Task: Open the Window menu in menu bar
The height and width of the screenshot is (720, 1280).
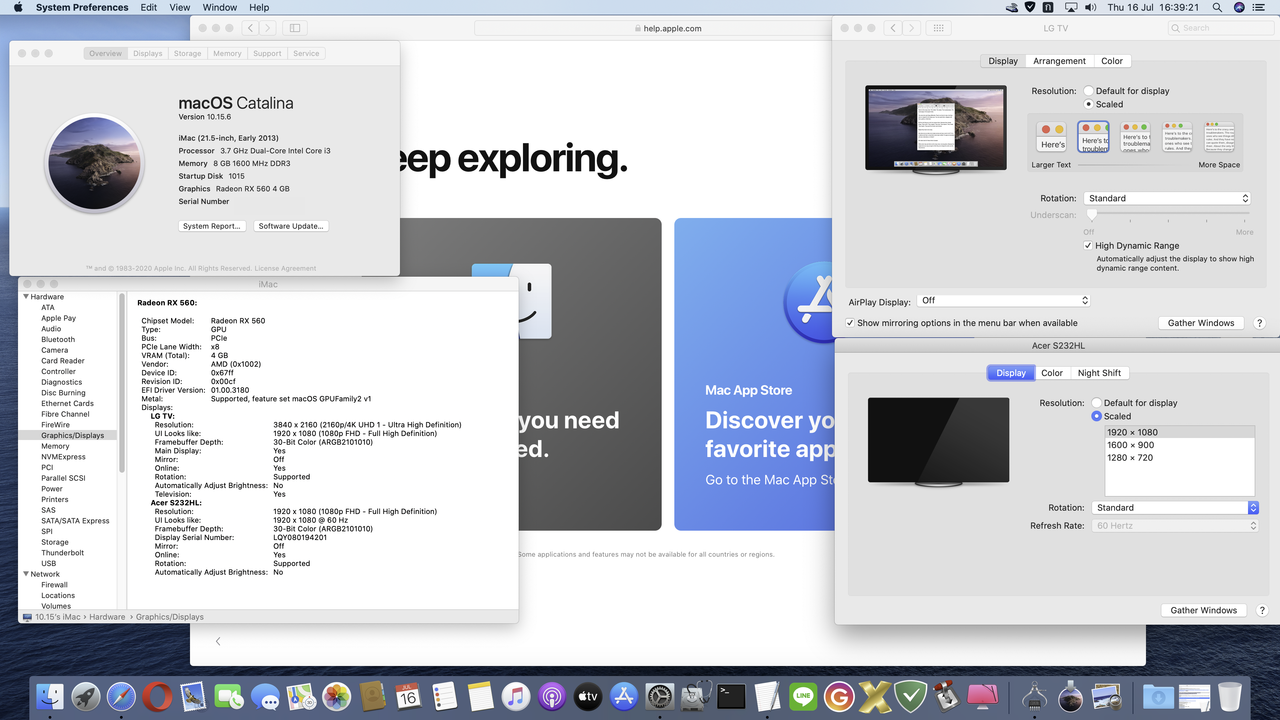Action: (220, 7)
